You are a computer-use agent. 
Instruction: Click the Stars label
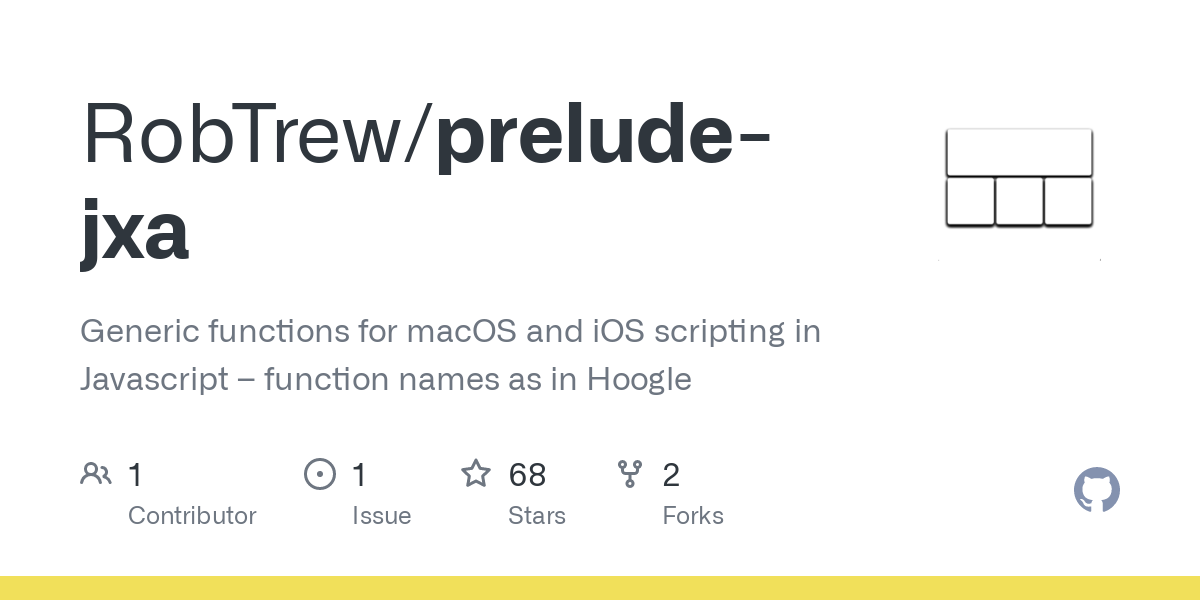tap(537, 516)
